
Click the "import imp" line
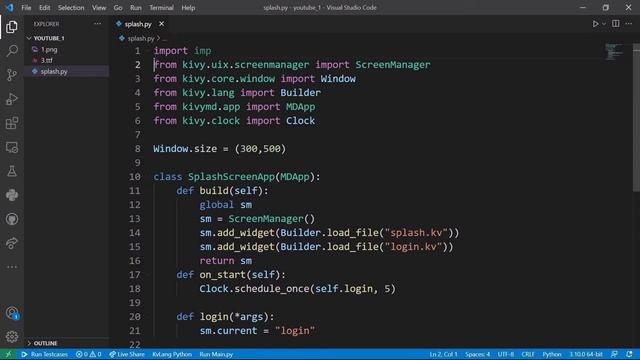coord(182,51)
